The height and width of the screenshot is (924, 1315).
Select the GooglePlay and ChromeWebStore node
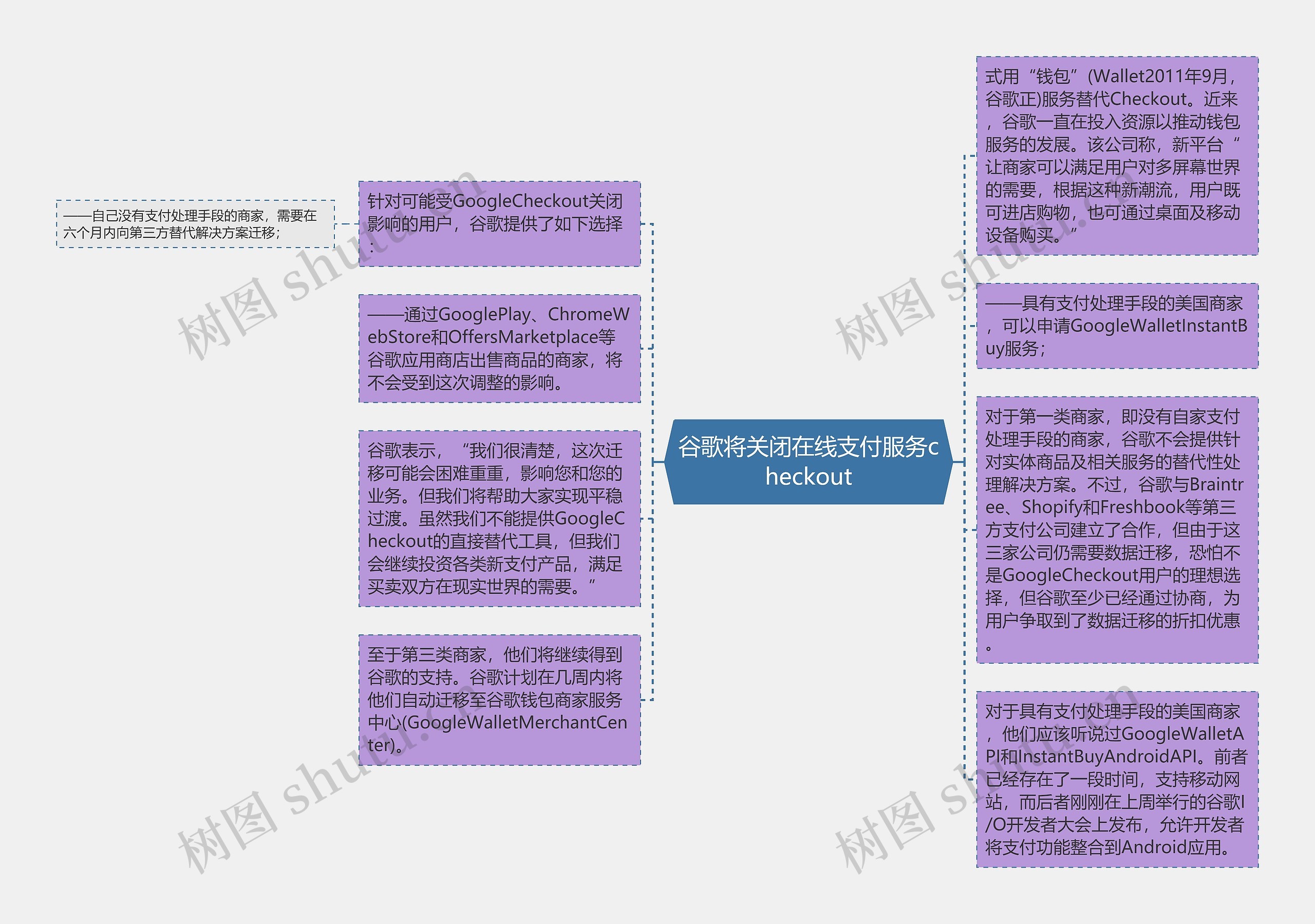pos(499,348)
